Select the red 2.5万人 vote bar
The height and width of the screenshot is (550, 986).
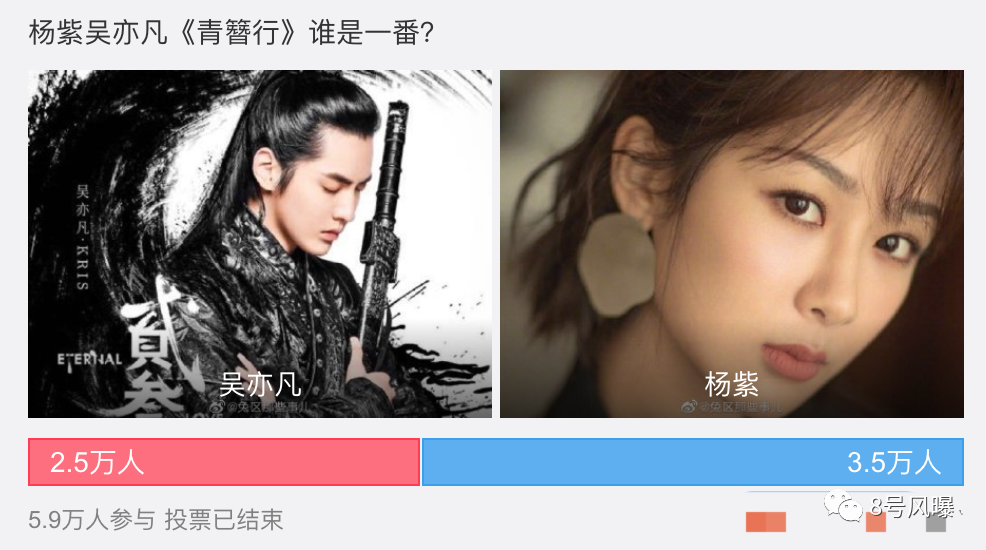tap(224, 462)
